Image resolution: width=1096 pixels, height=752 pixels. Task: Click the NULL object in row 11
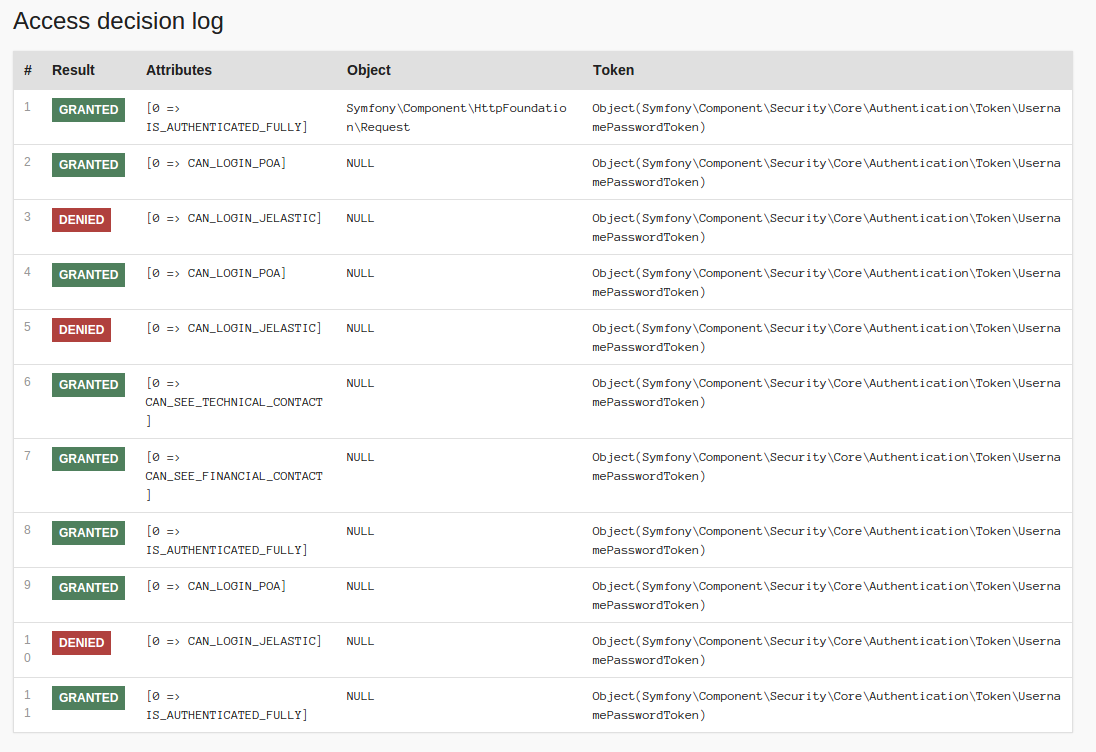(360, 697)
